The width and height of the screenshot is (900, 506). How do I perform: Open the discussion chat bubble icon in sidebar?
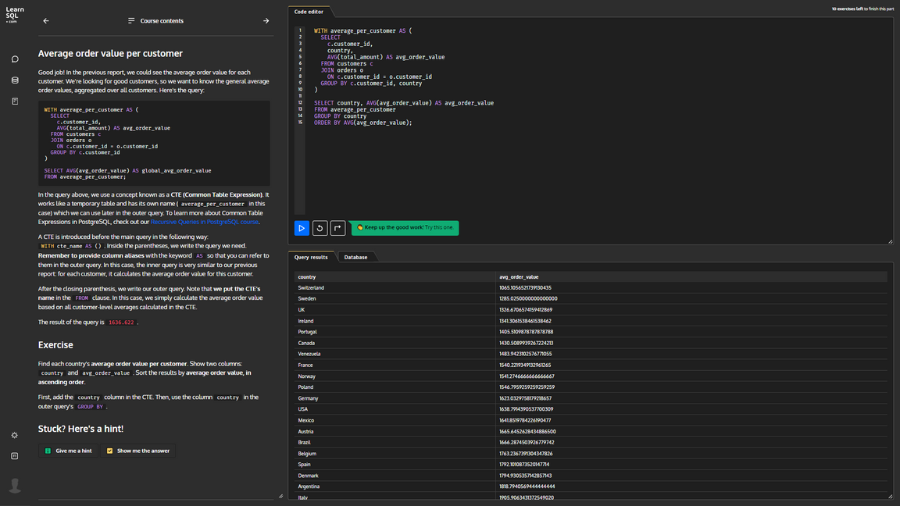click(15, 59)
